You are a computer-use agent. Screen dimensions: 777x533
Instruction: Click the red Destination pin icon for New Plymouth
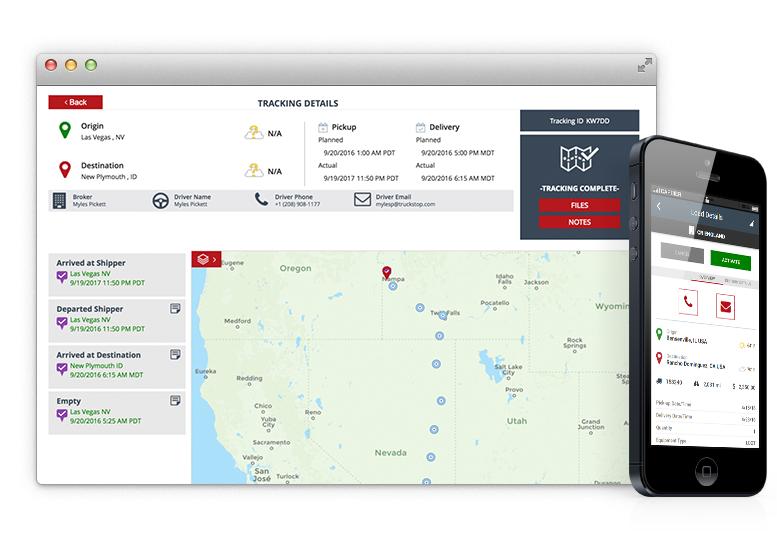click(x=64, y=169)
